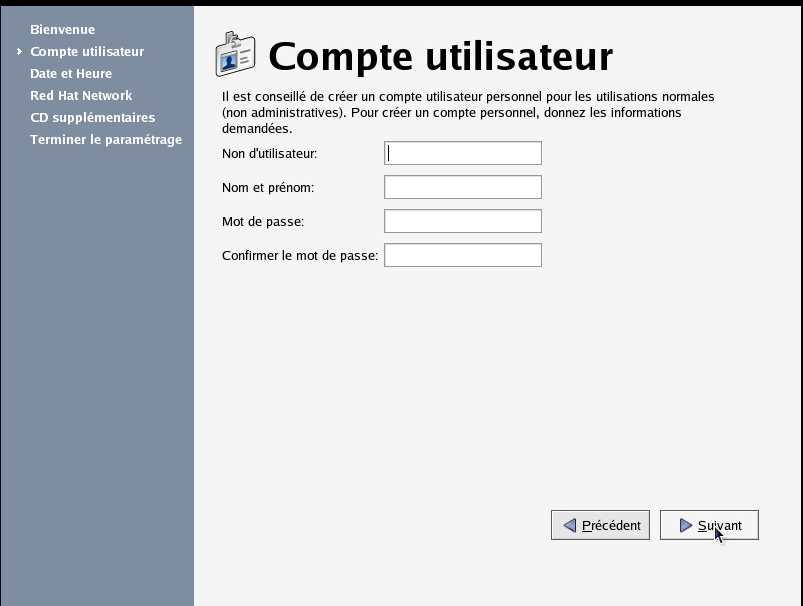This screenshot has width=803, height=606.
Task: Click the left arrow icon on Précédent
Action: pos(569,525)
